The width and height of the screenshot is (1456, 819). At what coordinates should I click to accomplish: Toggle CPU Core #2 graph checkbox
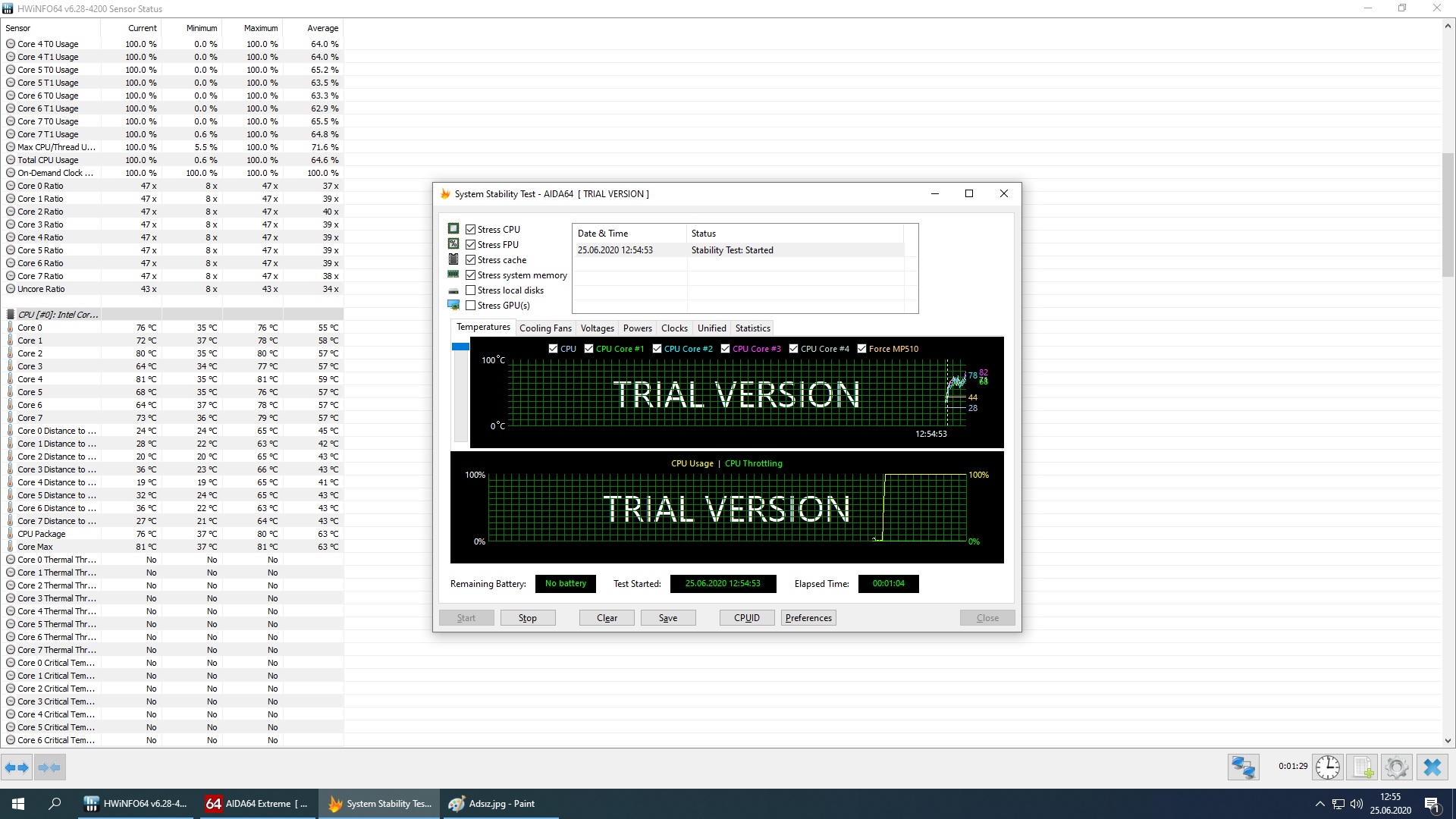(657, 349)
